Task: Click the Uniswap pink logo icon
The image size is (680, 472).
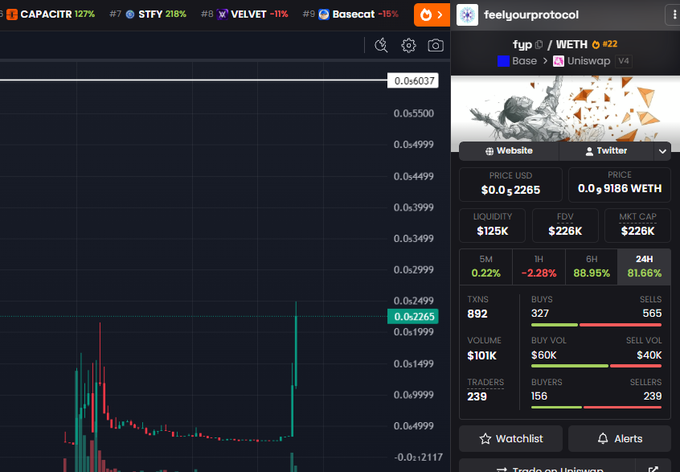Action: point(558,61)
